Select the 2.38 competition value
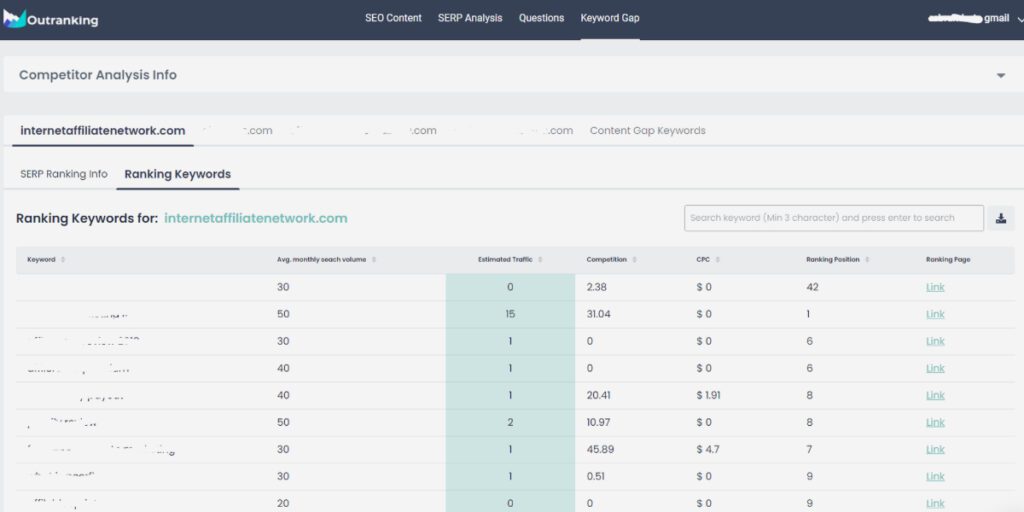 click(597, 287)
